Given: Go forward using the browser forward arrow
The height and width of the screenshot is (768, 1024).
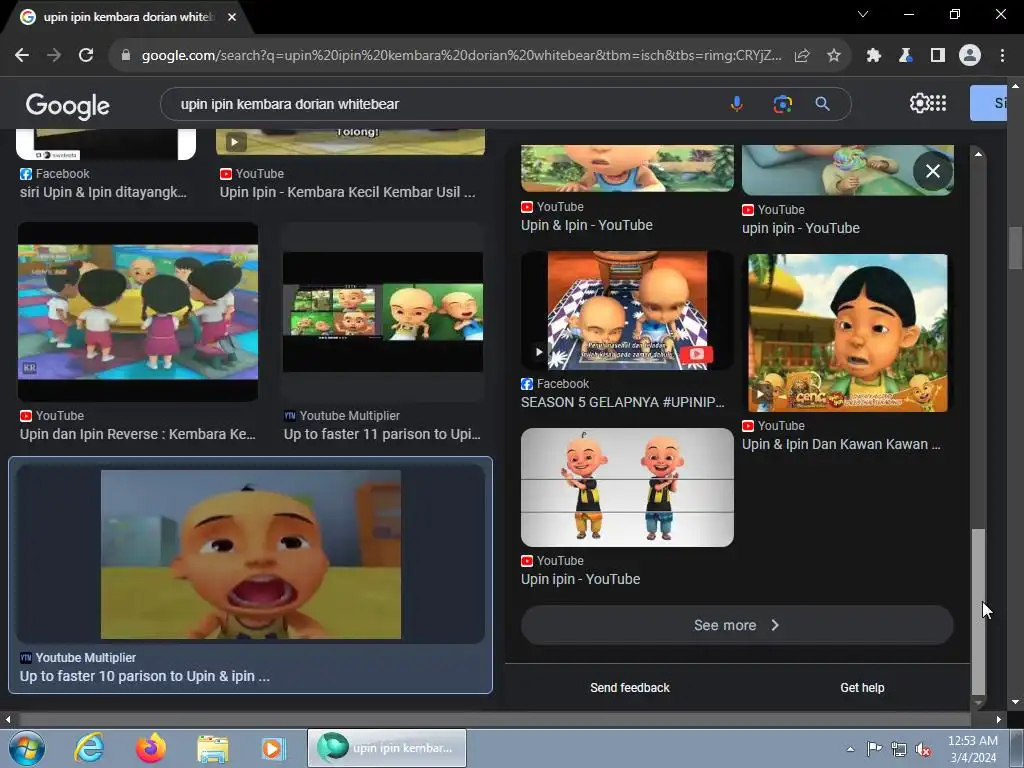Looking at the screenshot, I should click(54, 56).
